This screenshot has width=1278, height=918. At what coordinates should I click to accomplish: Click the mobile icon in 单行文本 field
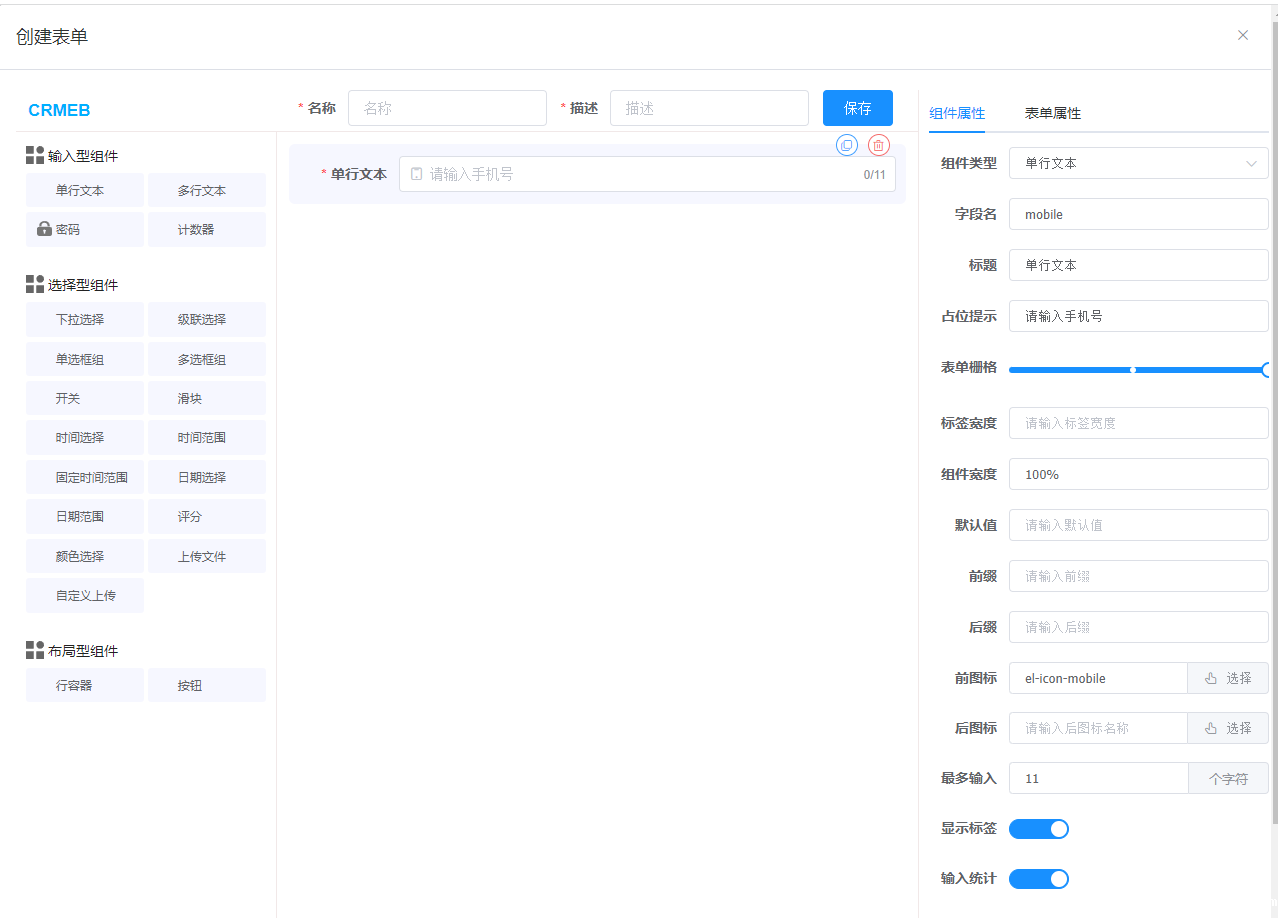(417, 174)
